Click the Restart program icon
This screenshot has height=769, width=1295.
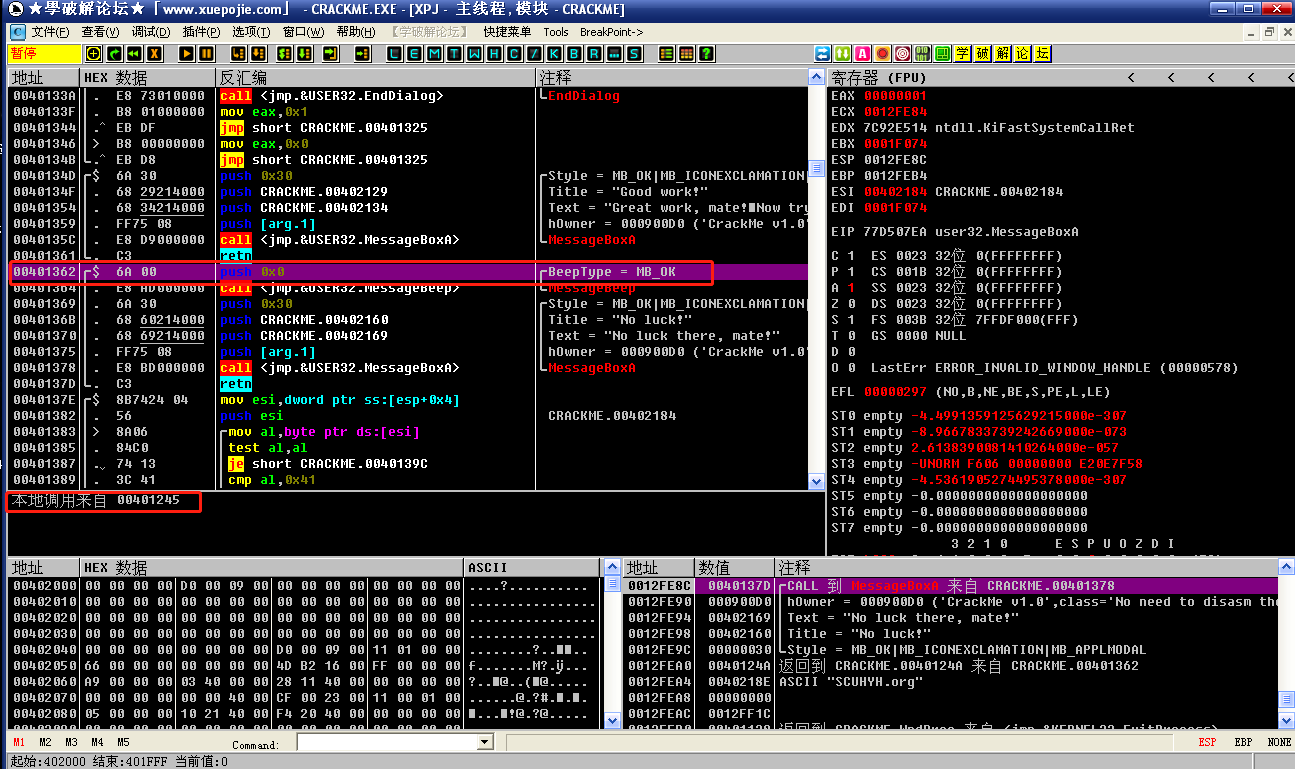(135, 53)
